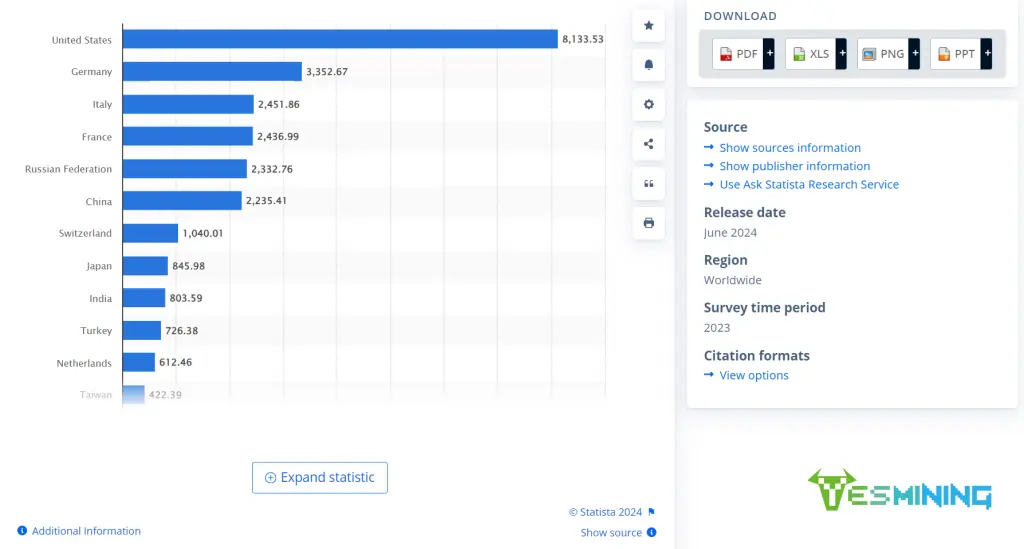Click the share icon
Viewport: 1024px width, 549px height.
648,144
